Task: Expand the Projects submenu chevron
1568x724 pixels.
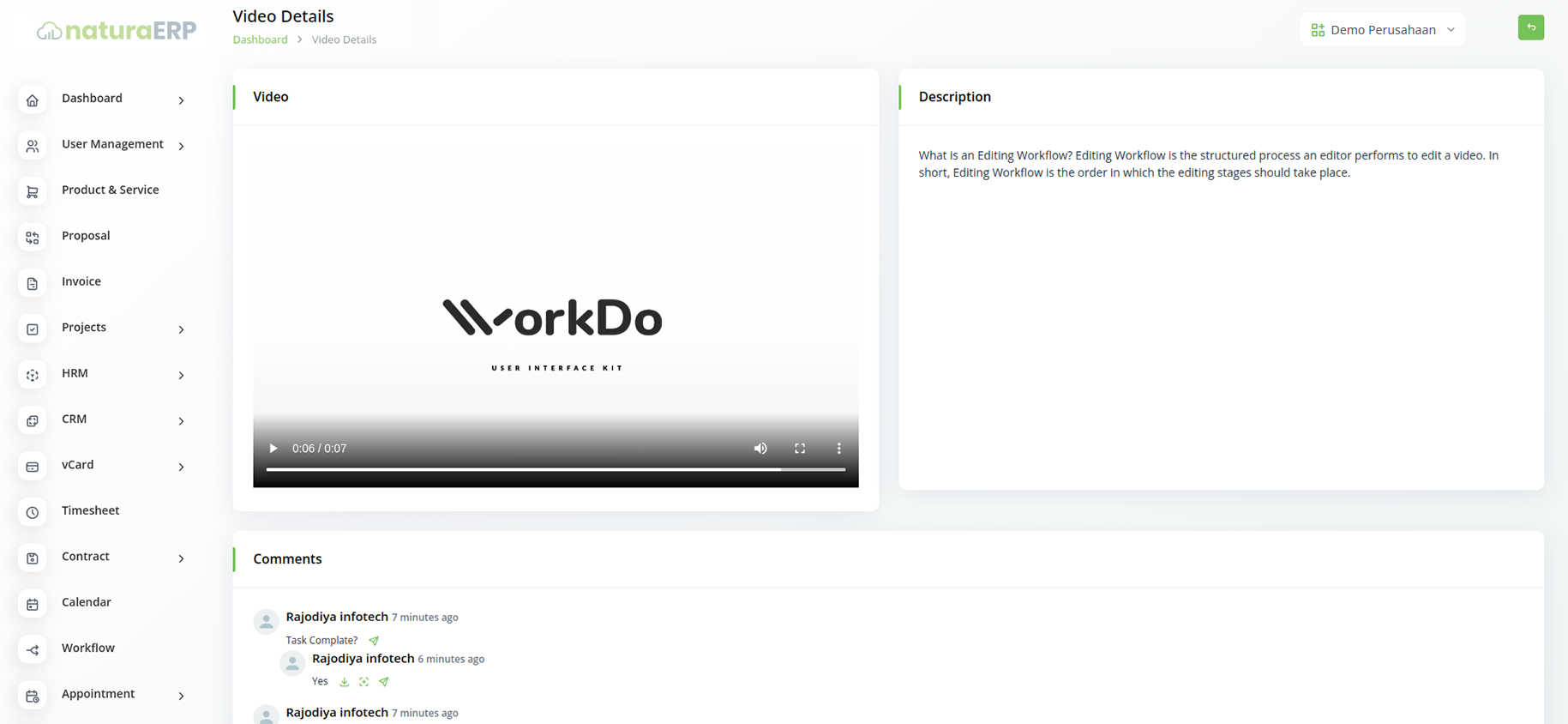Action: click(181, 329)
